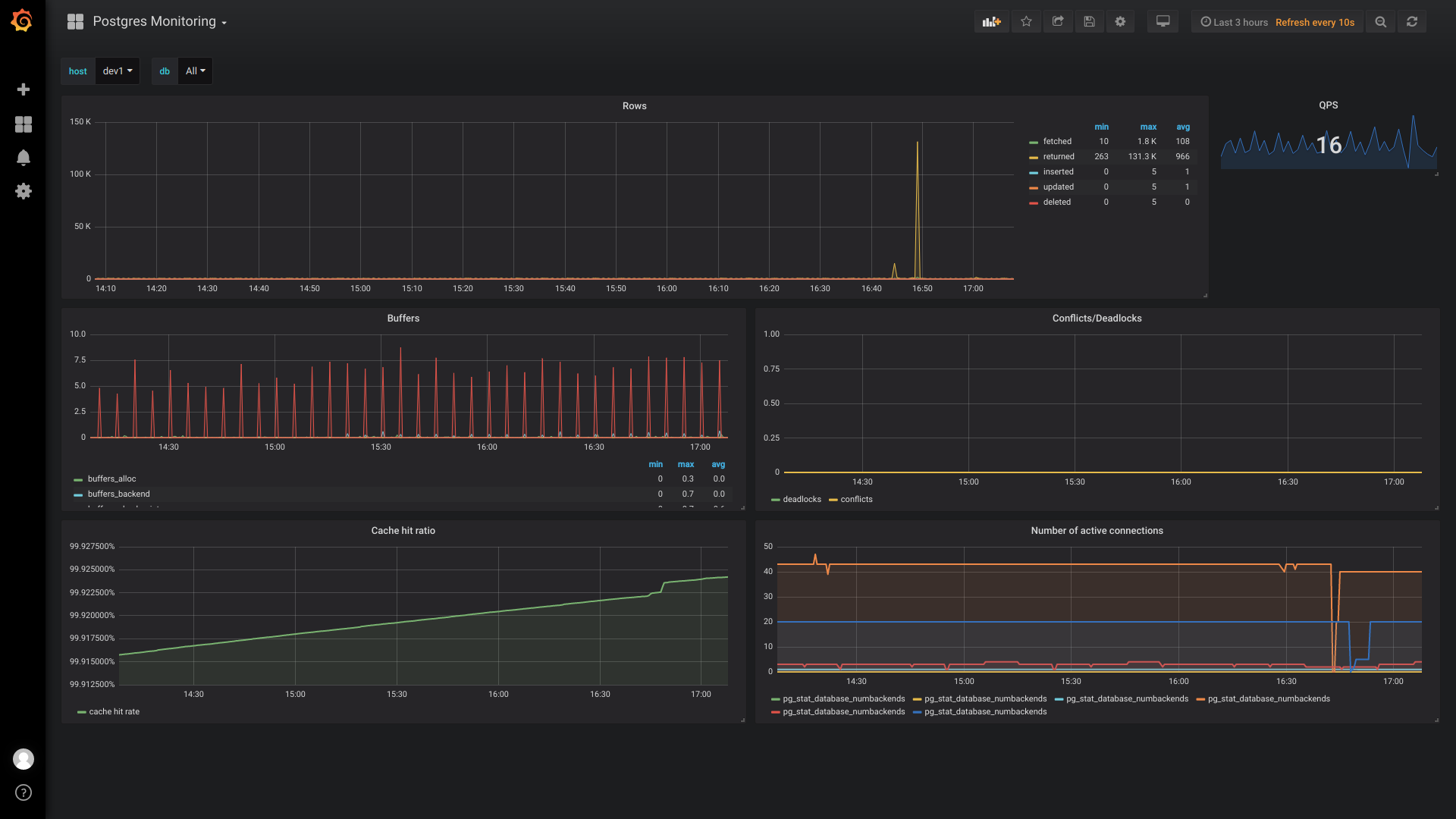The image size is (1456, 819).
Task: Sort Buffers legend by min column
Action: [x=655, y=464]
